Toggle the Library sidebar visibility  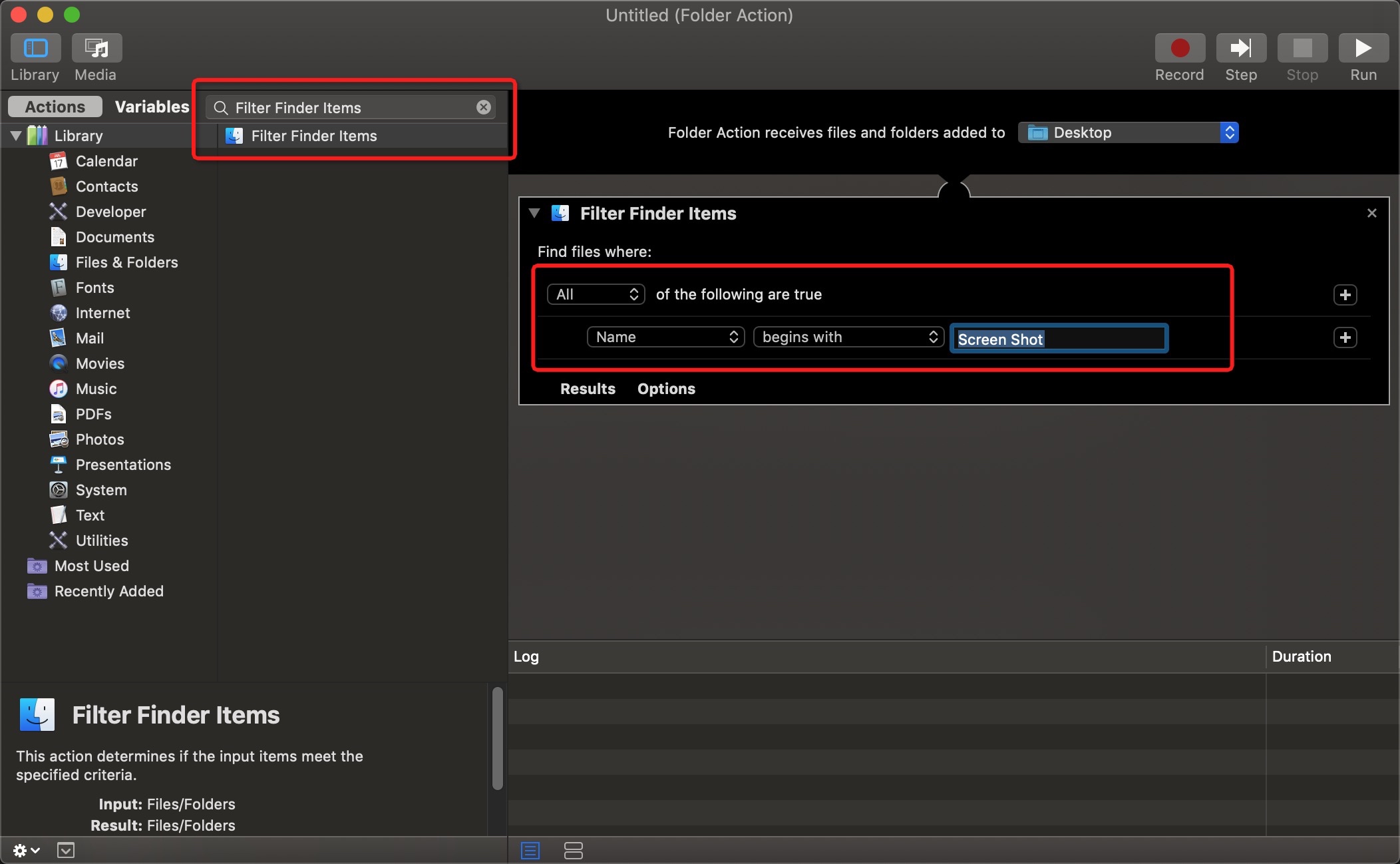[35, 49]
